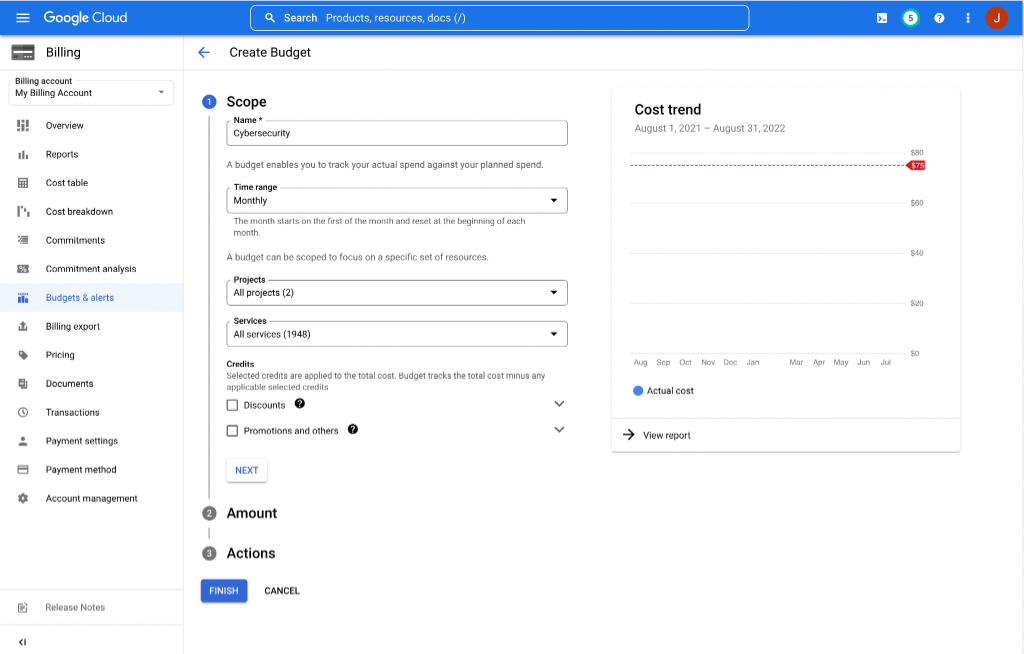Open the user account avatar J
1024x654 pixels.
997,18
